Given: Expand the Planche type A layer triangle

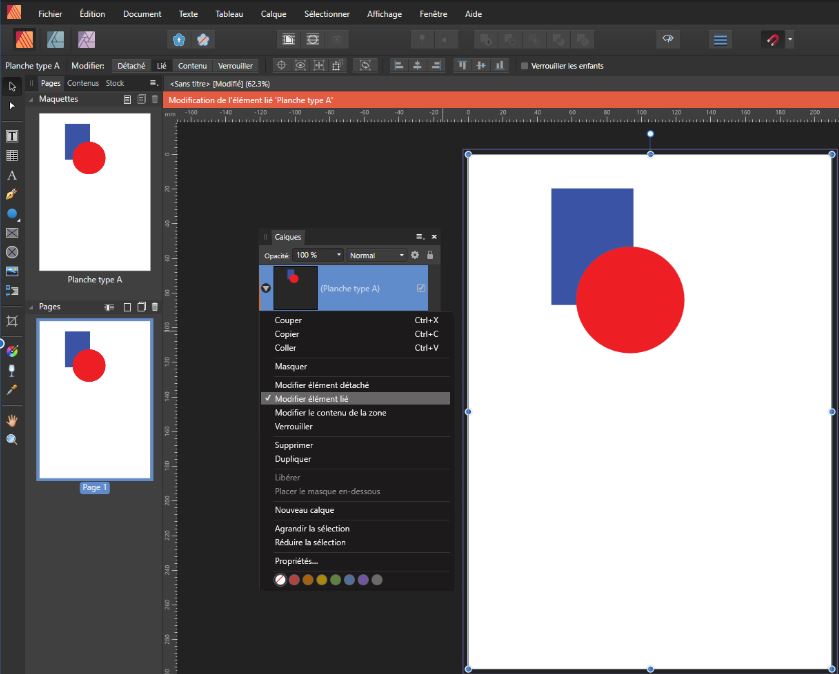Looking at the screenshot, I should [266, 288].
